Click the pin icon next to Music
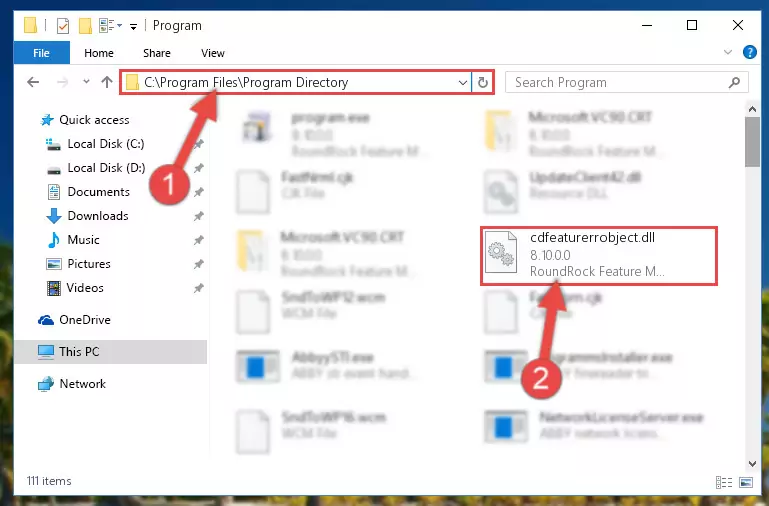This screenshot has height=506, width=769. pyautogui.click(x=198, y=240)
